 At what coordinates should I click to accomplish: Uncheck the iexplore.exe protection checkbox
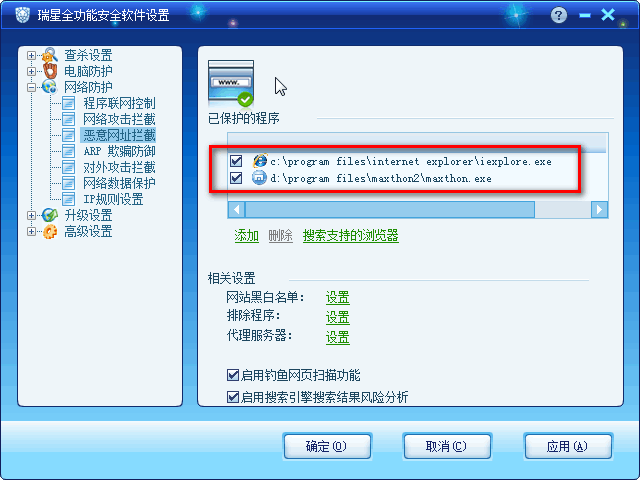pyautogui.click(x=236, y=161)
